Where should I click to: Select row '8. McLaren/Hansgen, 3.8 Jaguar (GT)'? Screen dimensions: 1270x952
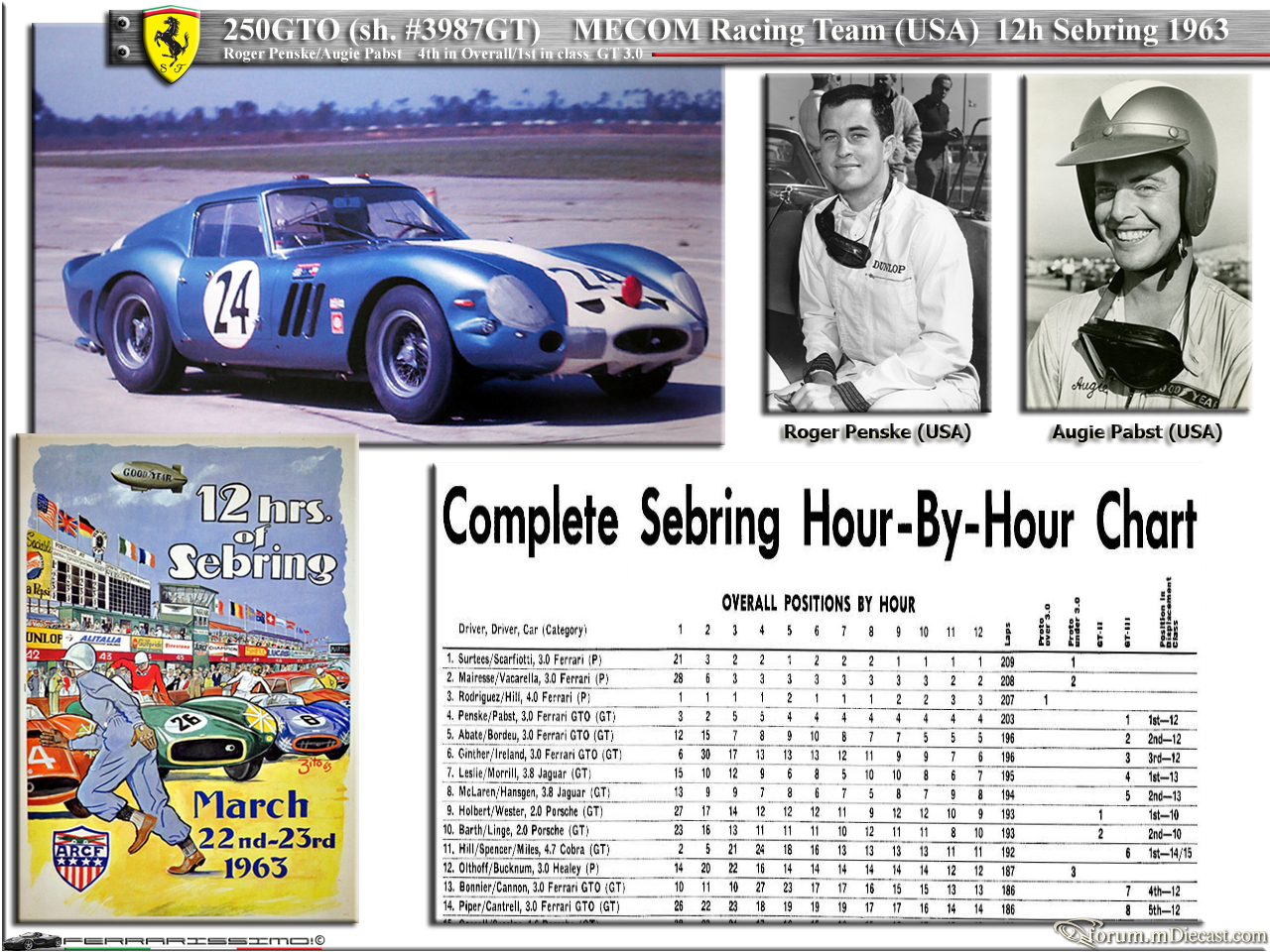click(x=820, y=792)
